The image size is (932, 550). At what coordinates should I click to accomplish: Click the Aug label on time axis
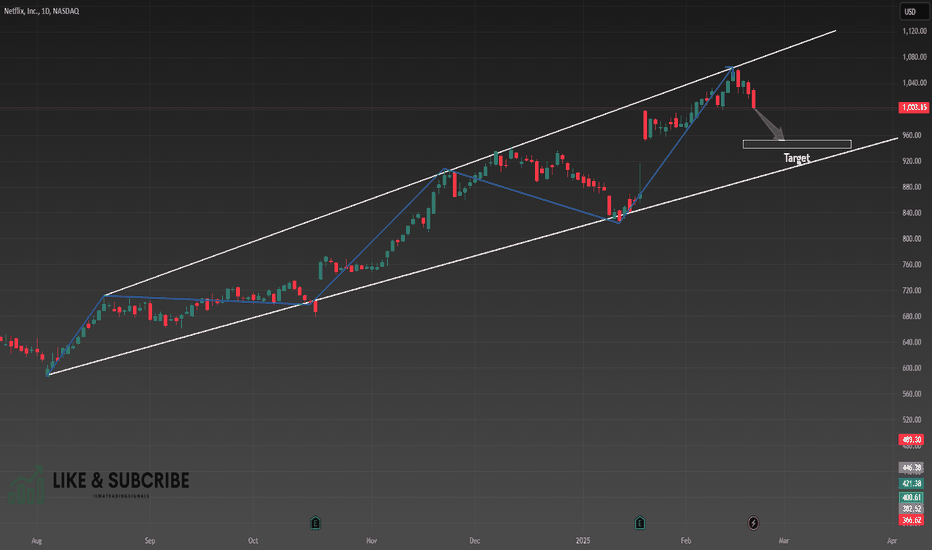click(36, 541)
